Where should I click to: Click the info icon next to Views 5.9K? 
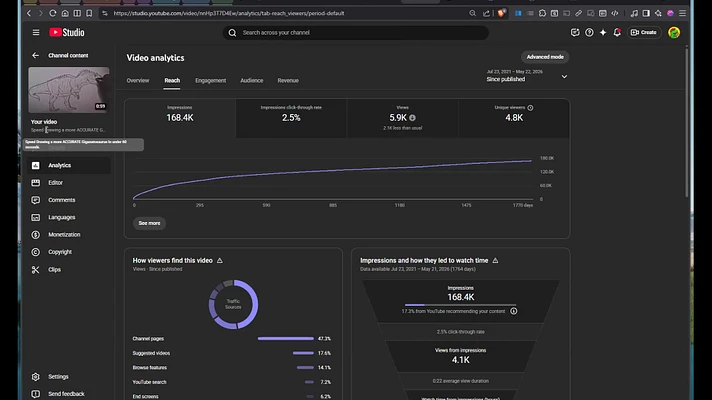(412, 118)
